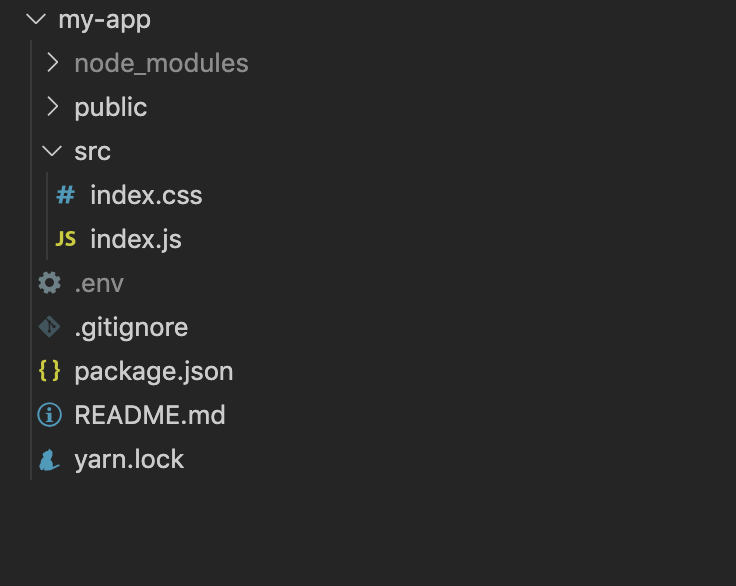
Task: Open the README.md file
Action: point(149,415)
